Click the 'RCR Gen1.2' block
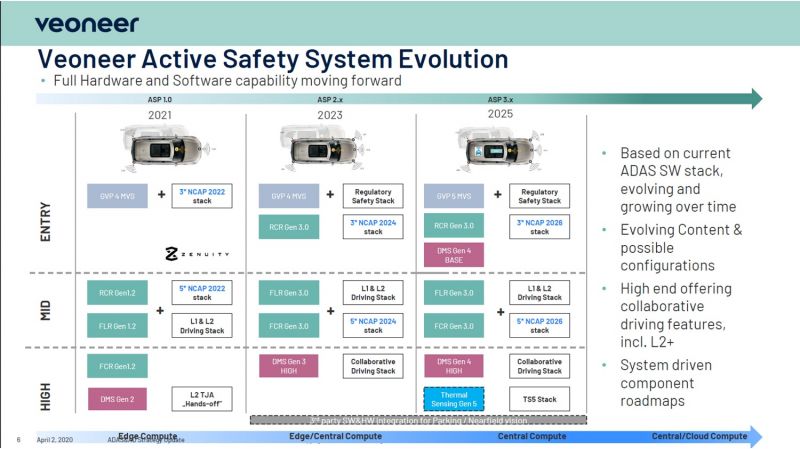The width and height of the screenshot is (800, 449). (x=117, y=293)
